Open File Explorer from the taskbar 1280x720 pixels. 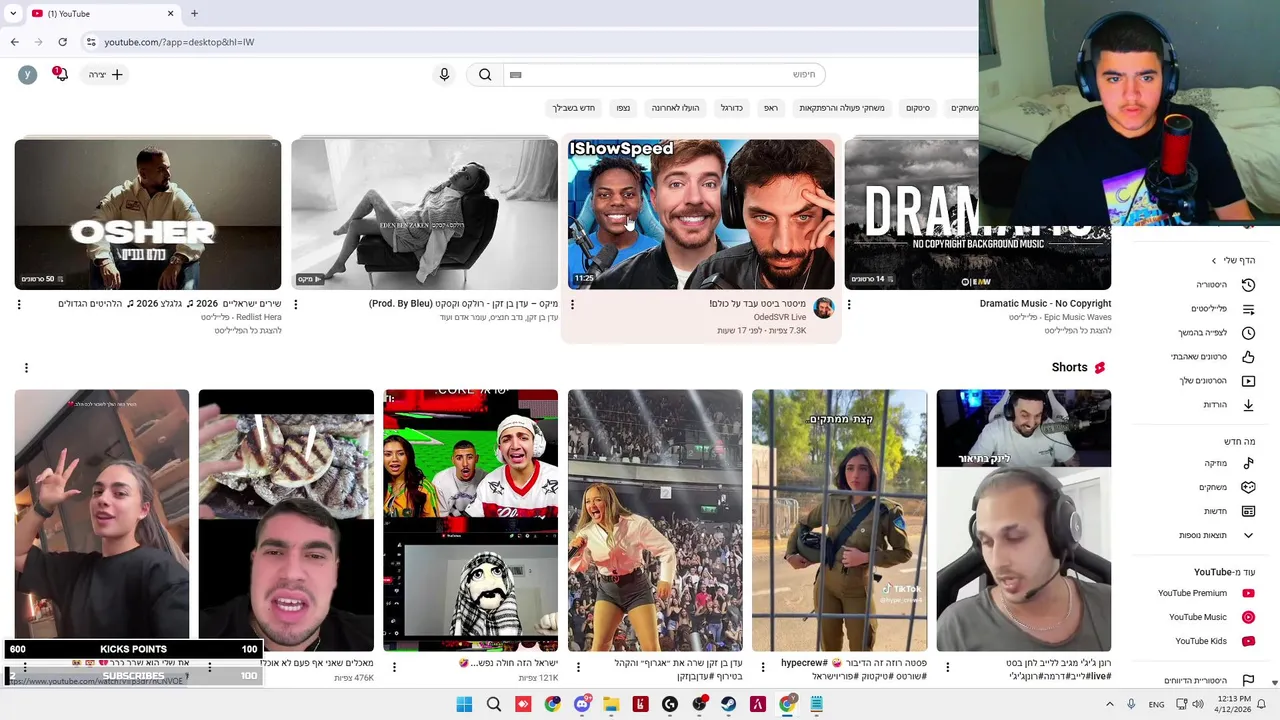[x=611, y=704]
